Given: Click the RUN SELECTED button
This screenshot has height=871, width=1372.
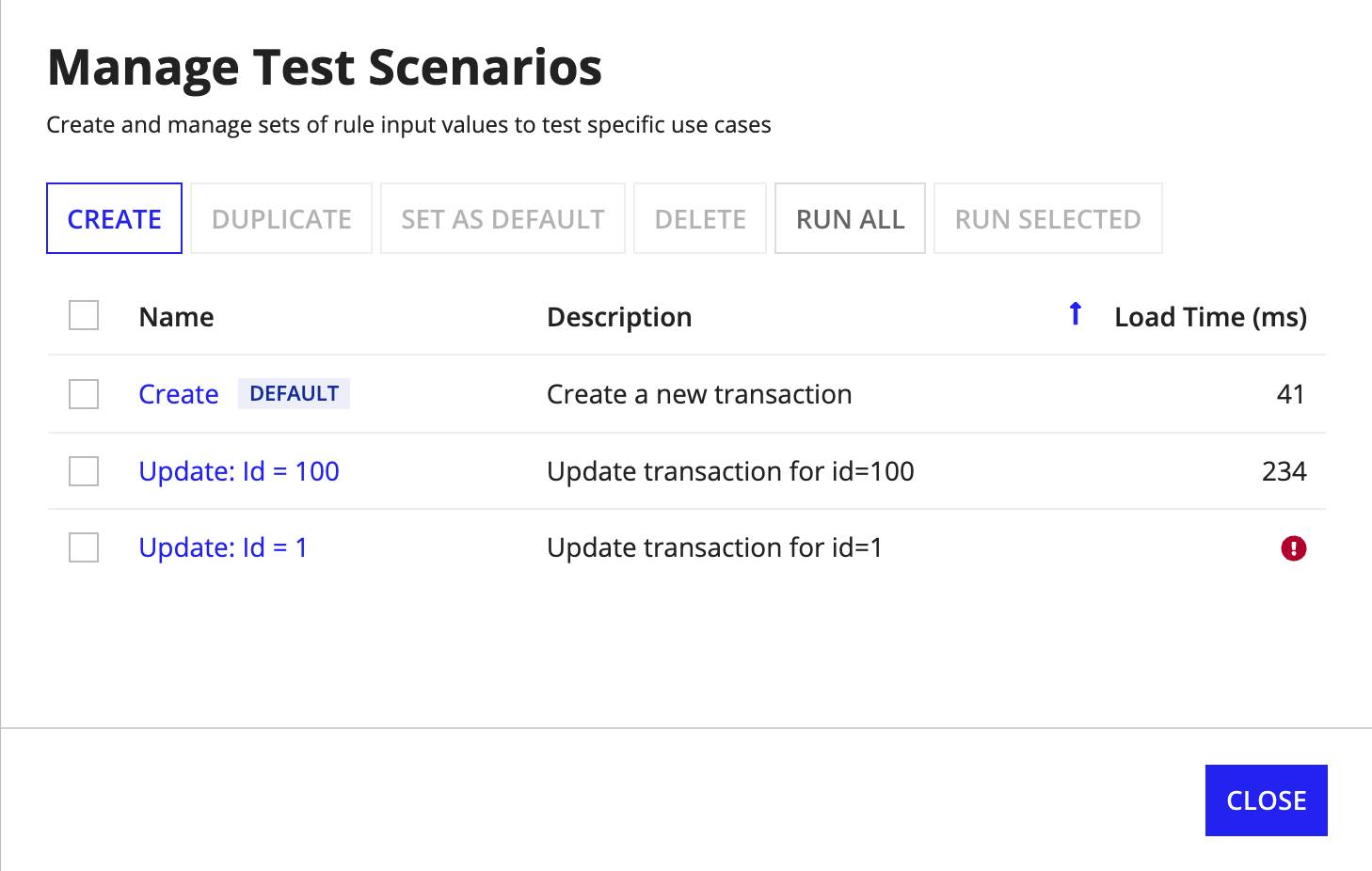Looking at the screenshot, I should click(1047, 218).
